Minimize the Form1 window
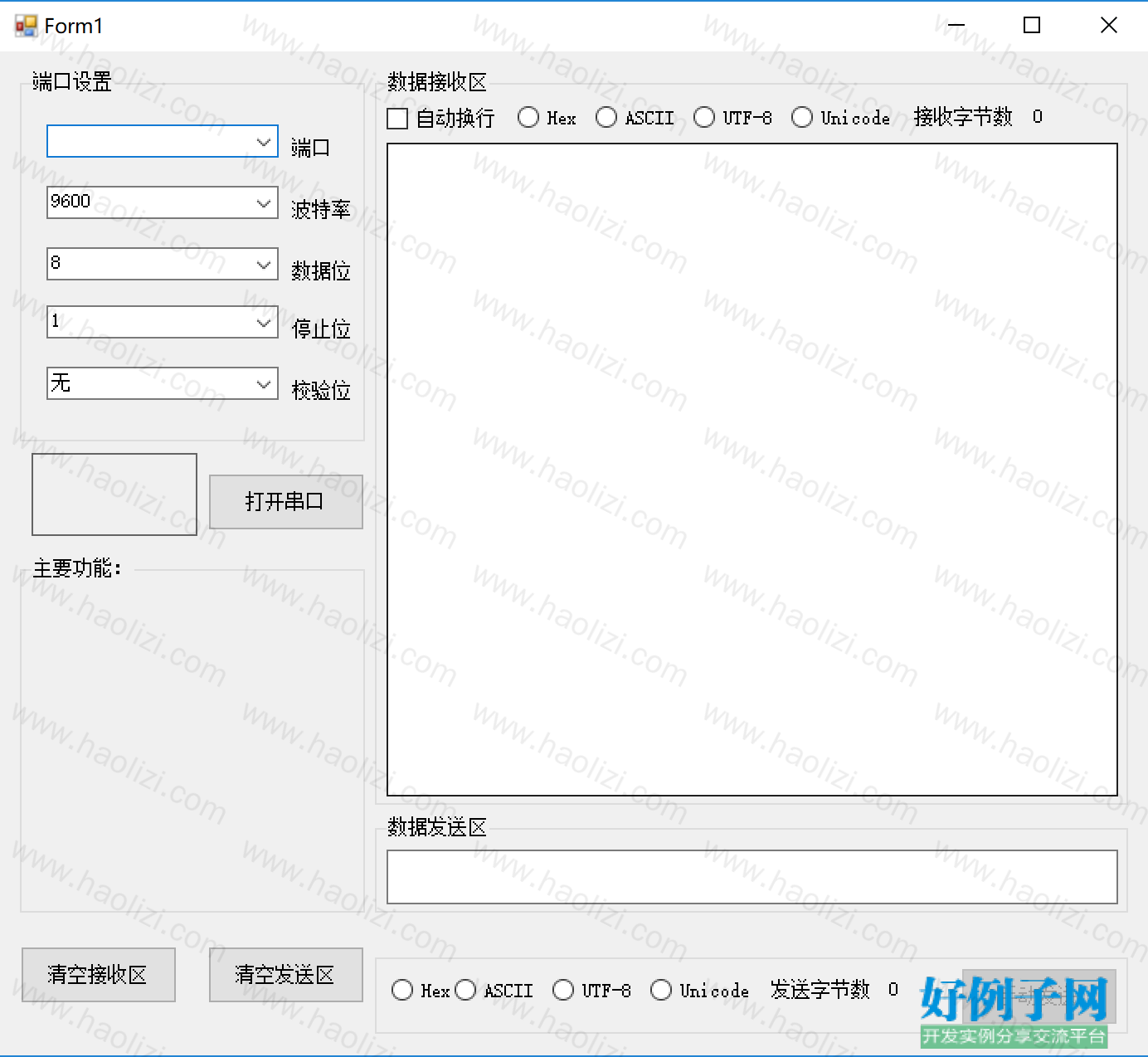Viewport: 1148px width, 1057px height. pos(956,26)
